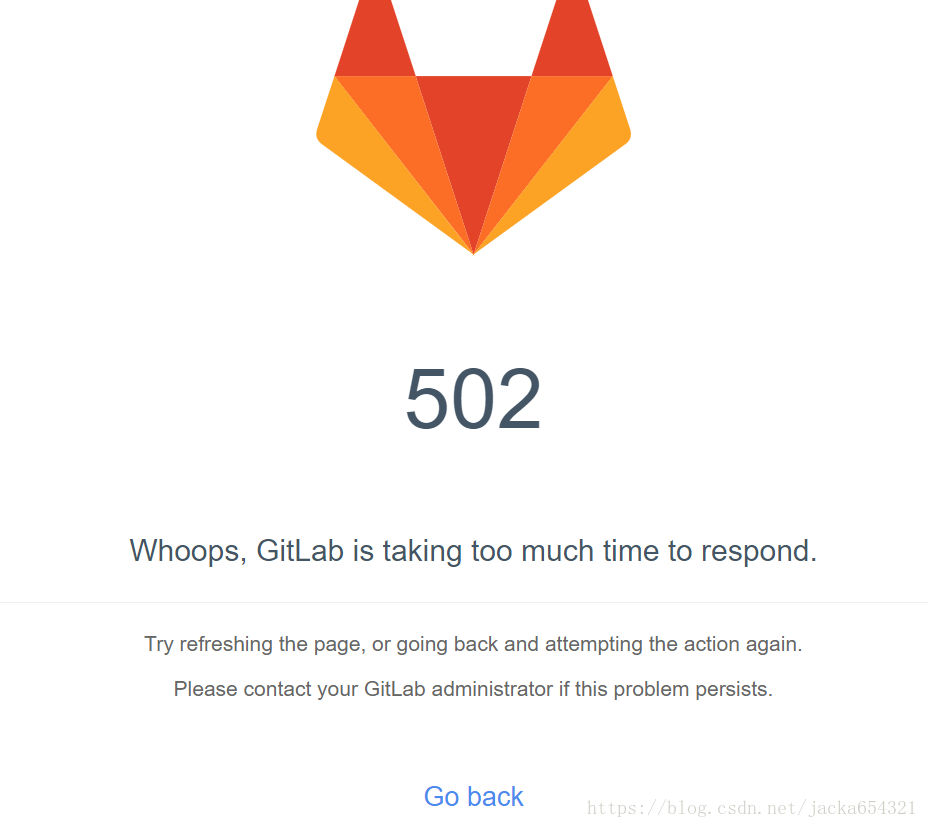Click the 'Please contact your GitLab administrator' line
Viewport: 928px width, 828px height.
(473, 689)
